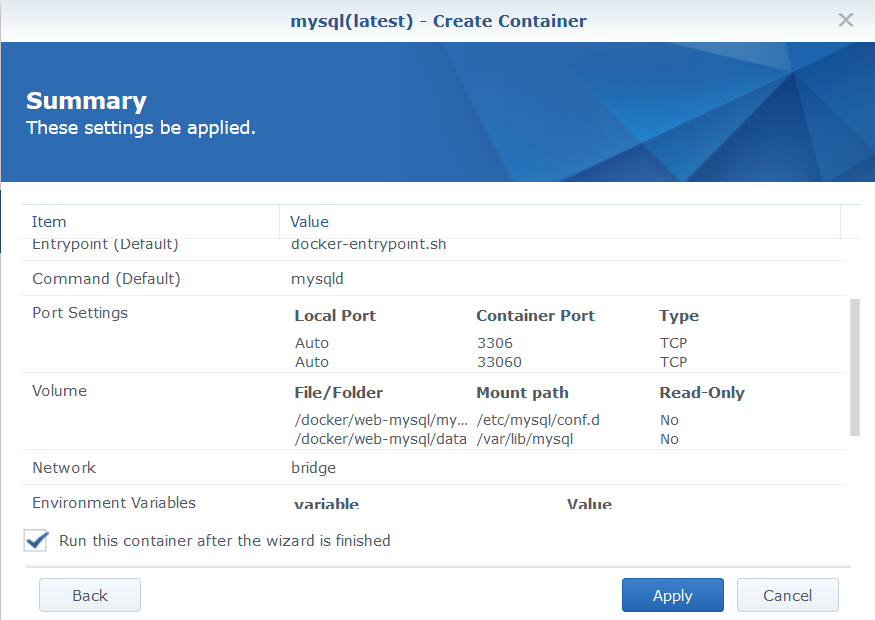
Task: Select the Network row label
Action: [64, 468]
